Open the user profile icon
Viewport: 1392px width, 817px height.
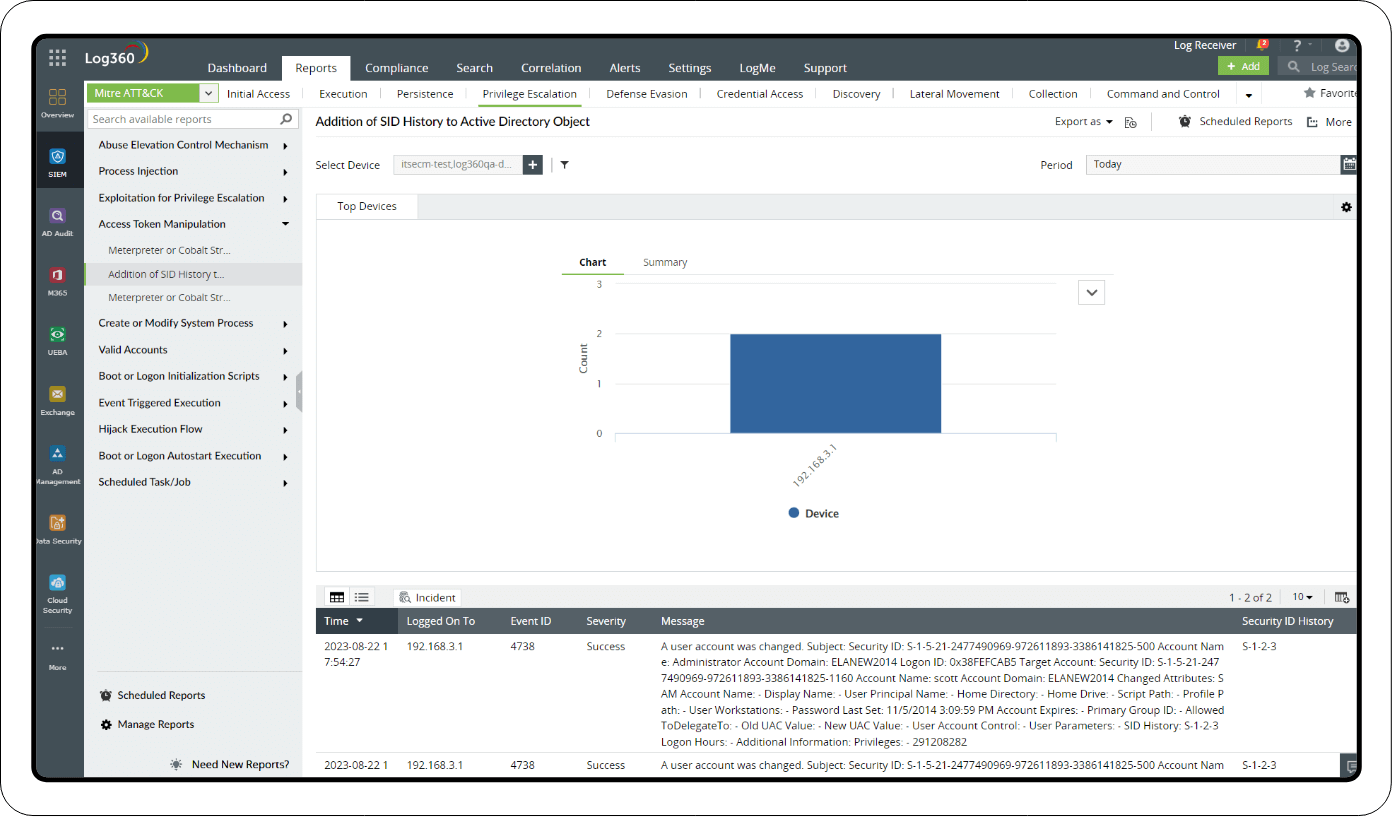[x=1342, y=45]
